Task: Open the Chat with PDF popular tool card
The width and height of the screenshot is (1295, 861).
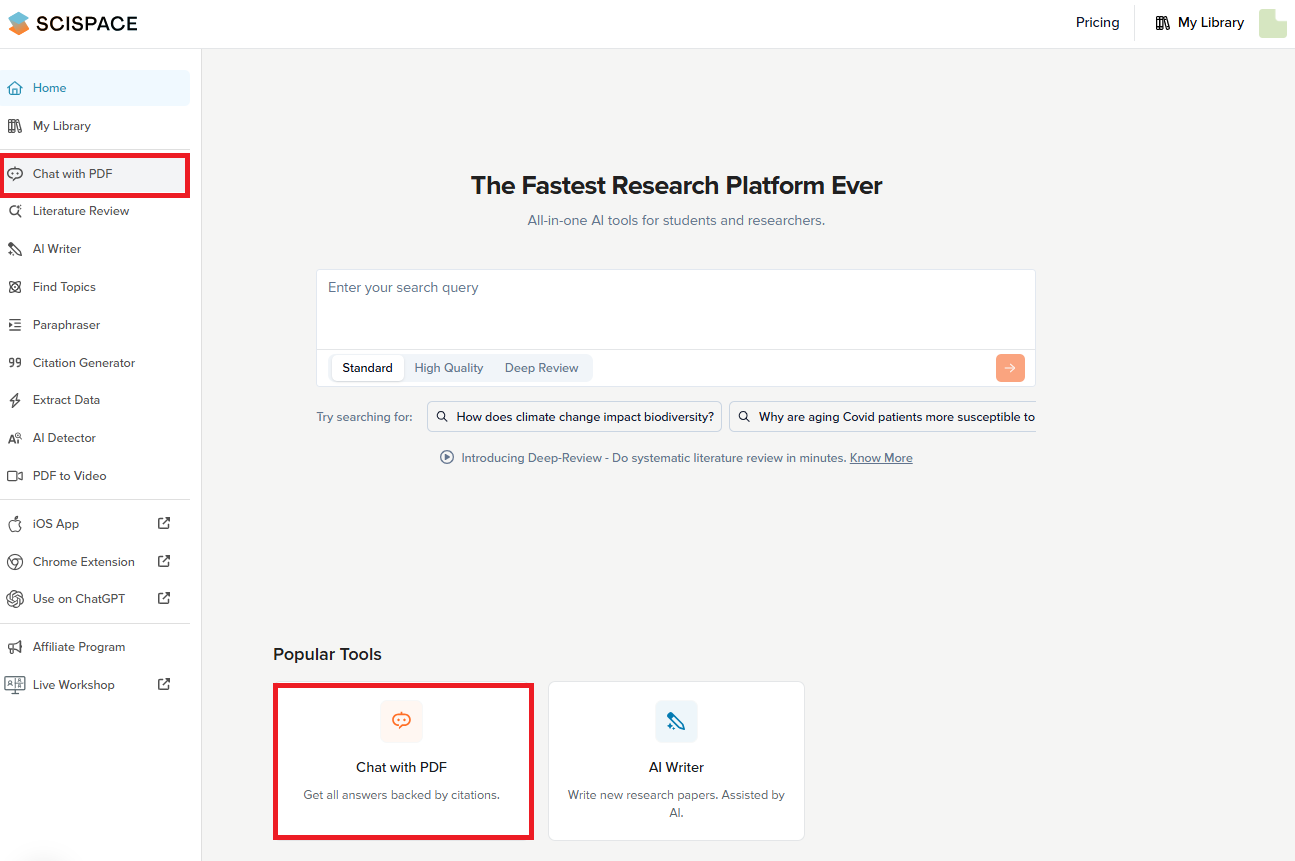Action: (402, 761)
